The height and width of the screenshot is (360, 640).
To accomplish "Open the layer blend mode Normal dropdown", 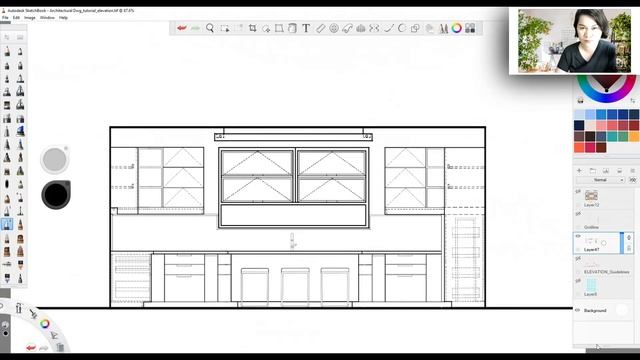I will [600, 180].
